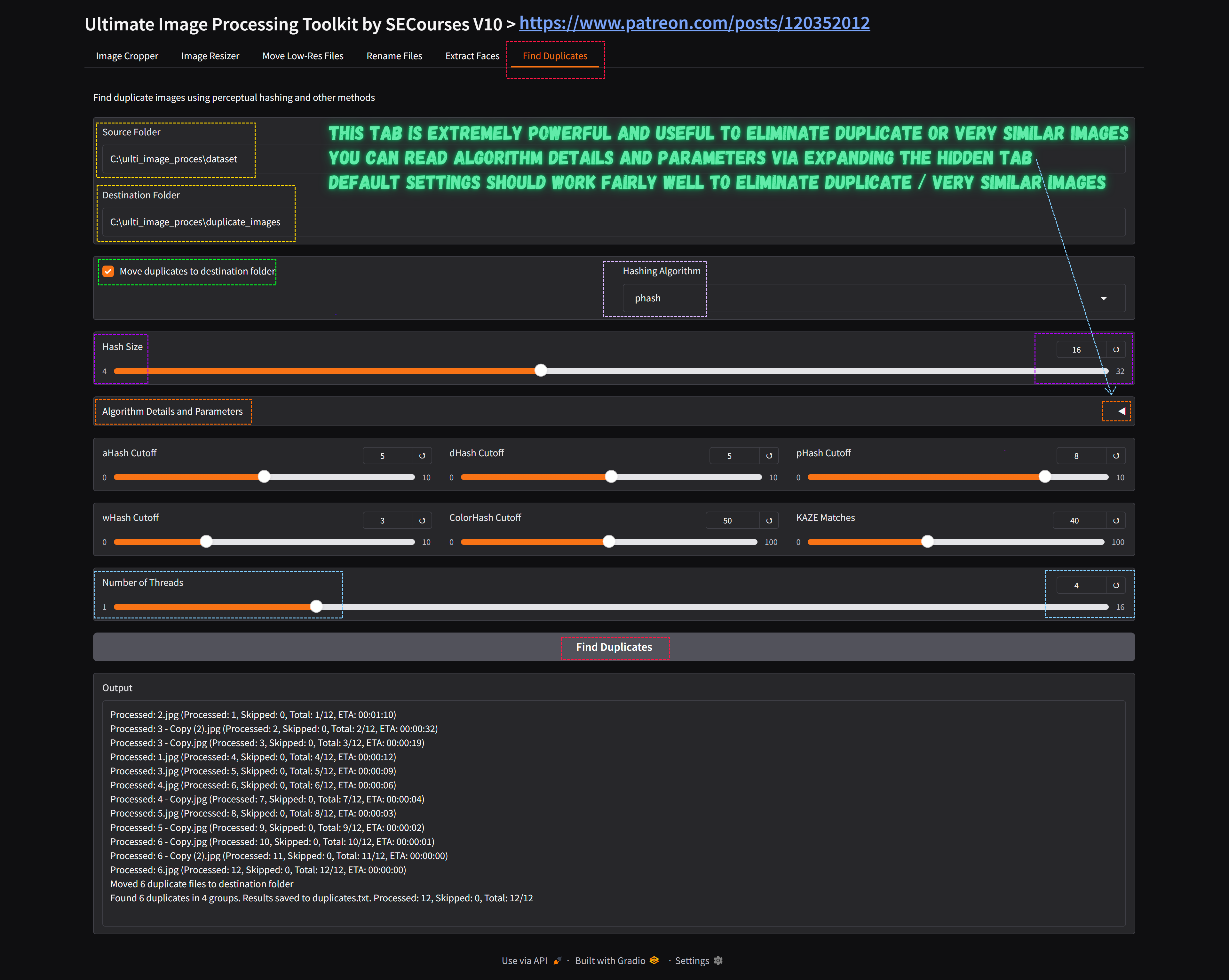
Task: Reset the aHash Cutoff value
Action: point(422,456)
